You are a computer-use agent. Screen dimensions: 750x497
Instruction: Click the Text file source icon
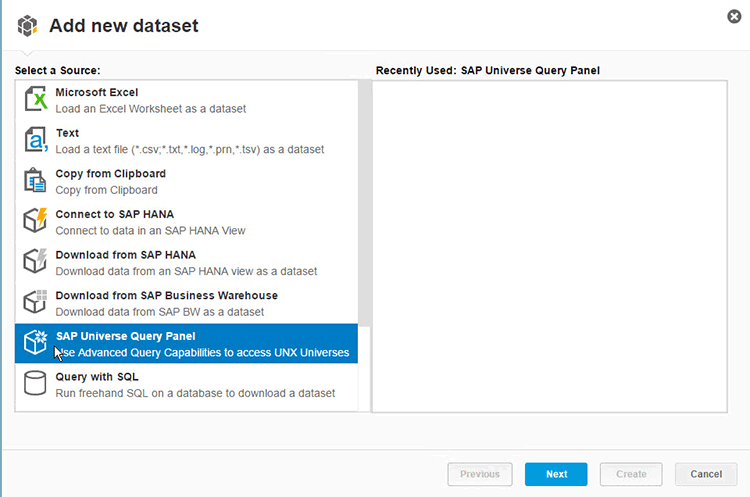click(x=36, y=140)
